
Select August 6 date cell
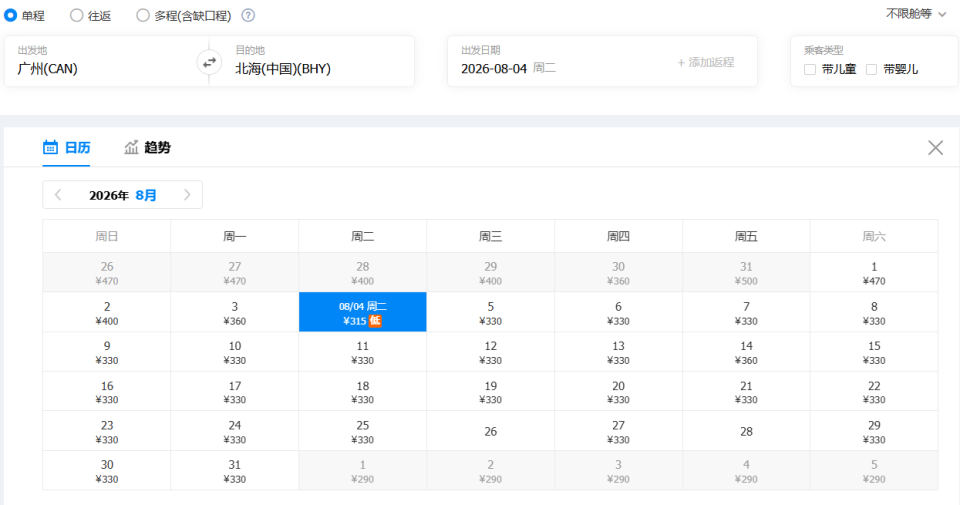(x=618, y=312)
